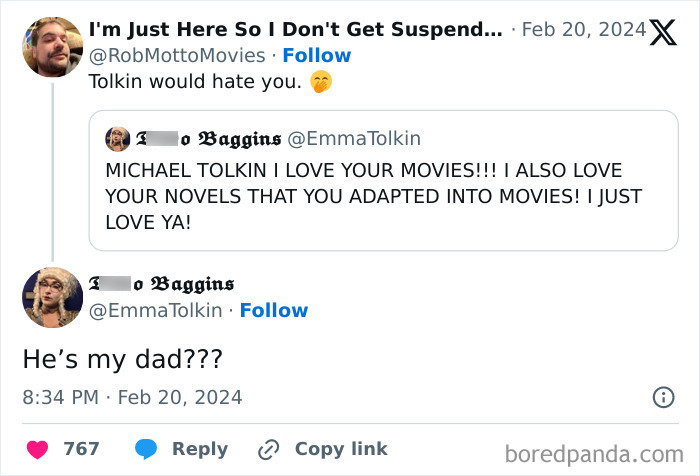Image resolution: width=700 pixels, height=476 pixels.
Task: Follow @EmmaTolkin
Action: (273, 310)
